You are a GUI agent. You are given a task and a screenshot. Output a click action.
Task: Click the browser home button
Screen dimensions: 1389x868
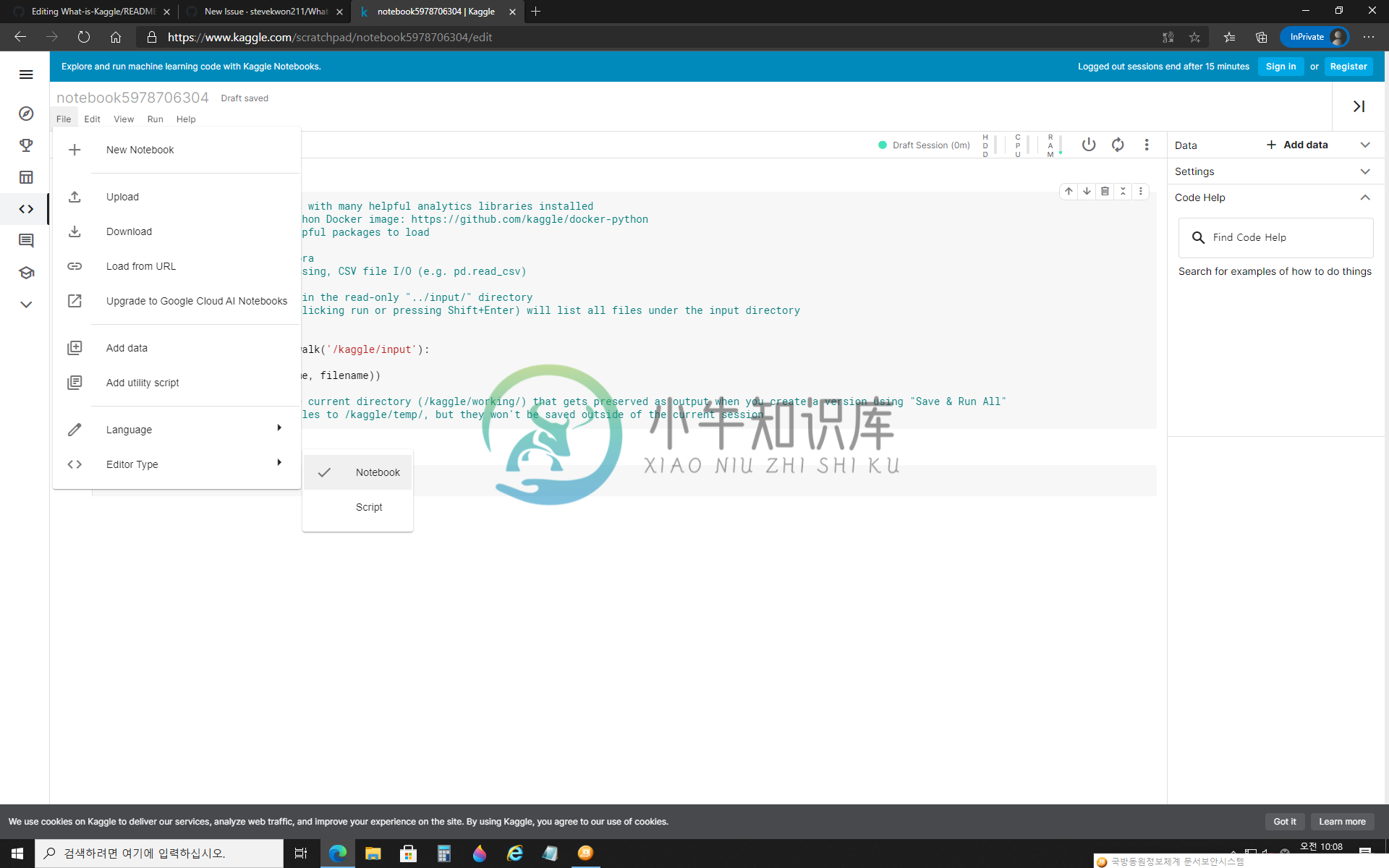tap(116, 37)
